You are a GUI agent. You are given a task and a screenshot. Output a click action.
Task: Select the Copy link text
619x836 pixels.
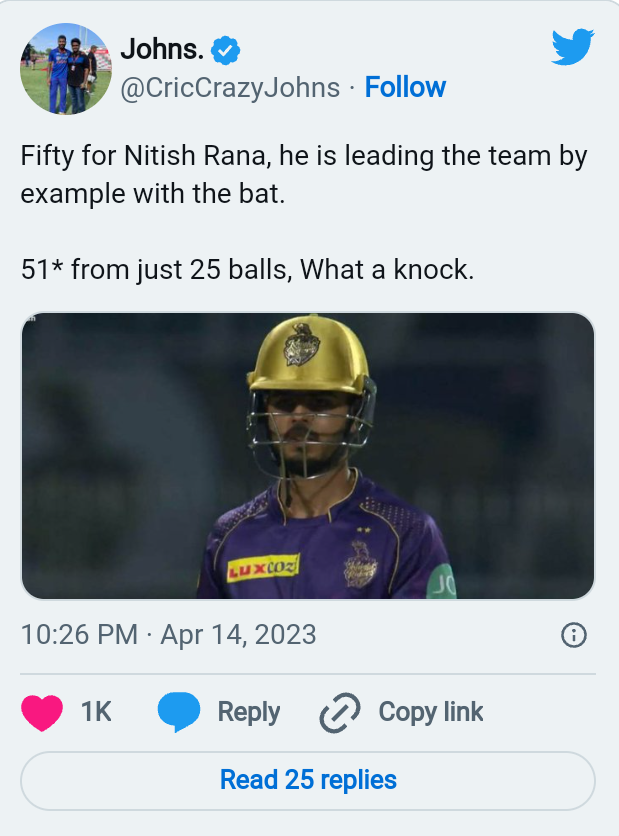430,712
